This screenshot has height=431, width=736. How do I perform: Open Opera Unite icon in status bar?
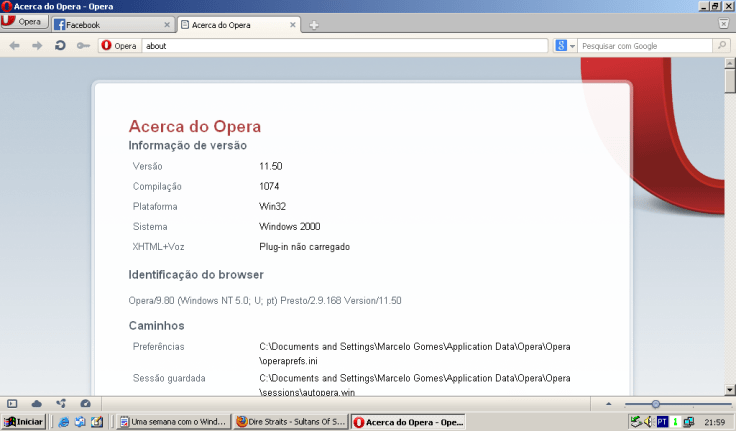pyautogui.click(x=61, y=403)
